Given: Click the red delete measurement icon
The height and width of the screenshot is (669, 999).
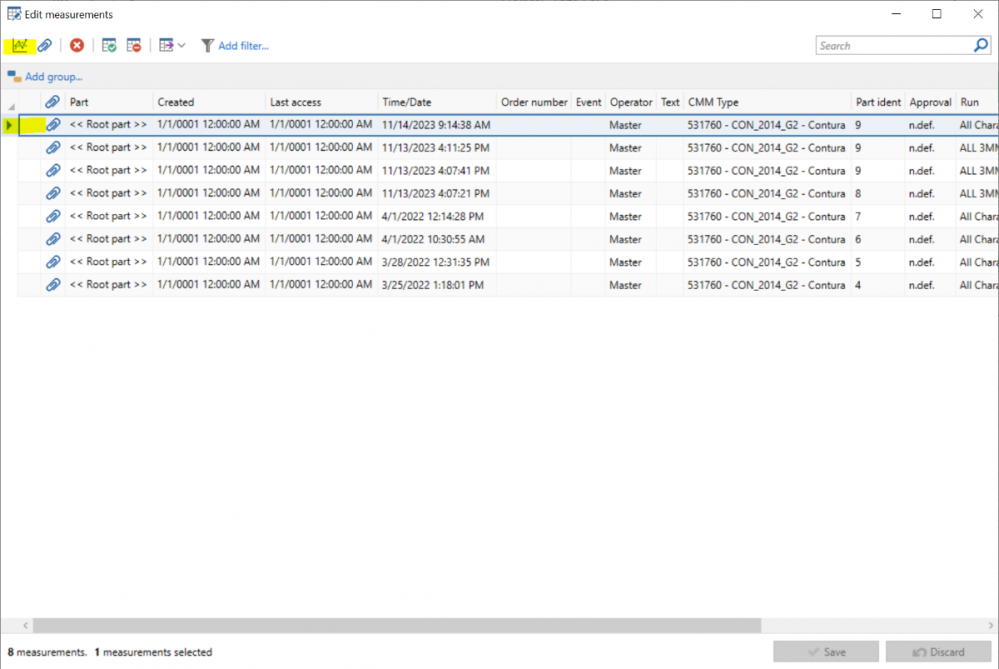Looking at the screenshot, I should [77, 46].
